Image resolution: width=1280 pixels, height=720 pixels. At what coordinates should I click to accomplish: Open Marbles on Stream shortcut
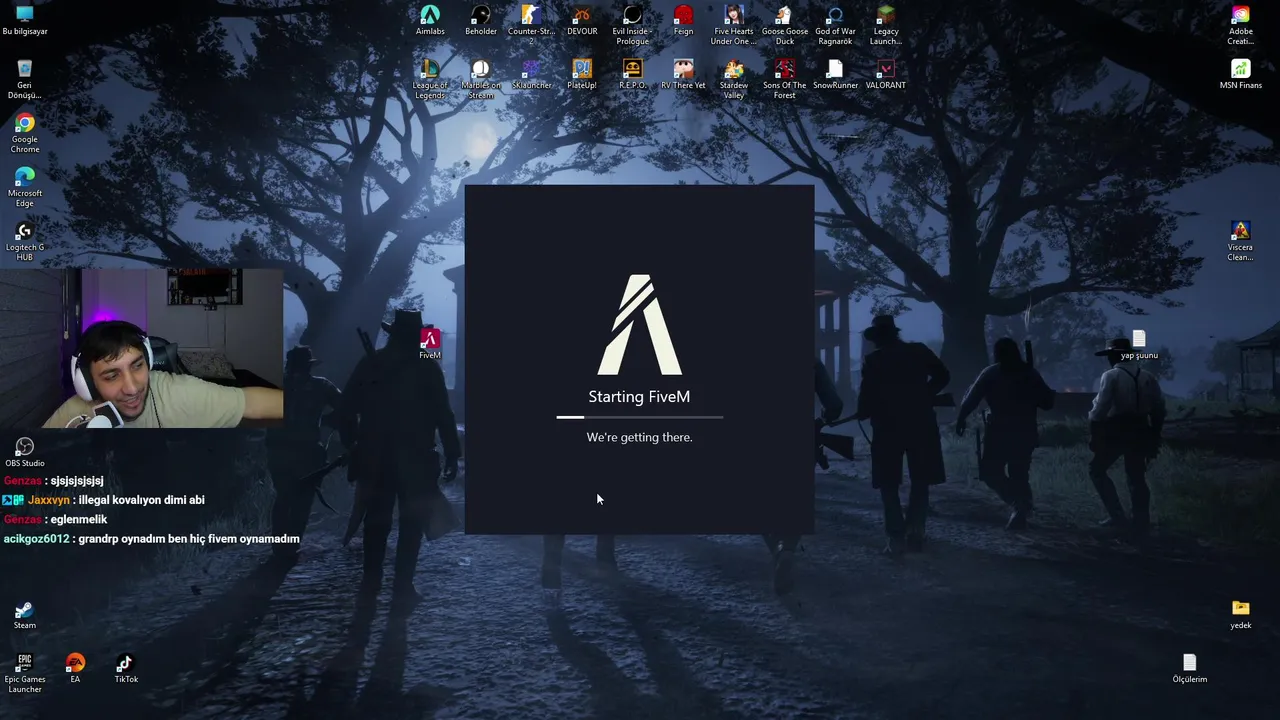(x=481, y=79)
